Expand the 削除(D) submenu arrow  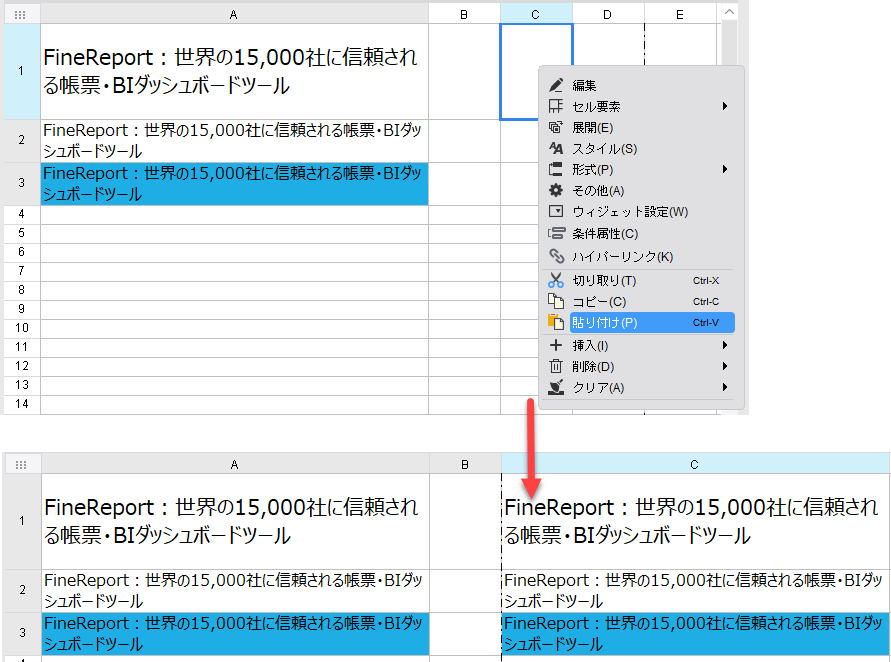[x=725, y=367]
